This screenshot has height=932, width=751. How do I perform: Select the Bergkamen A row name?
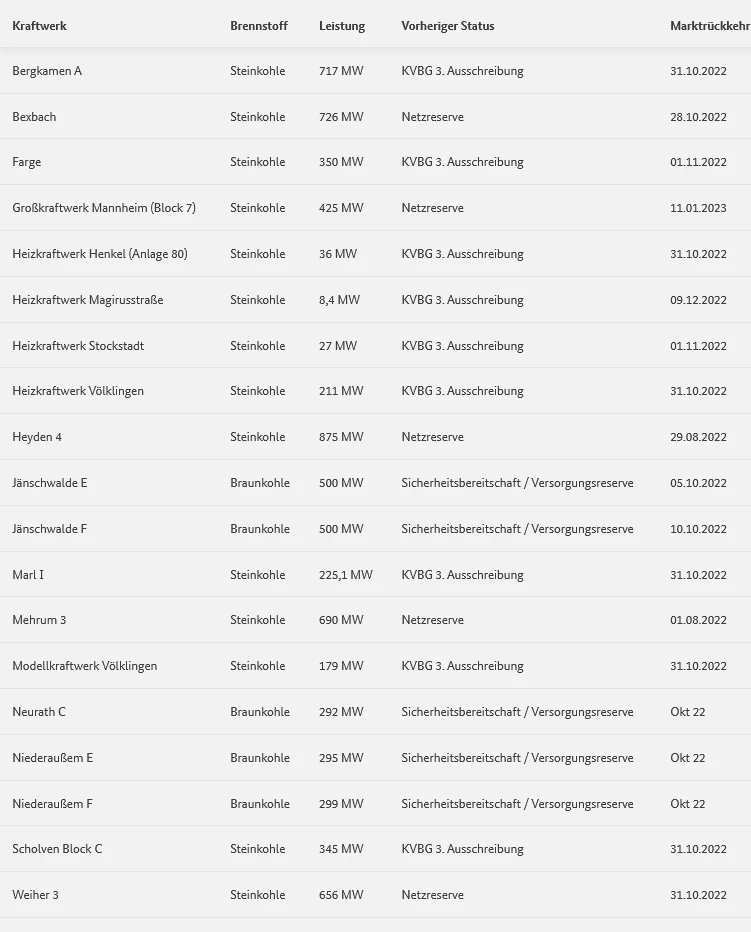(x=47, y=71)
